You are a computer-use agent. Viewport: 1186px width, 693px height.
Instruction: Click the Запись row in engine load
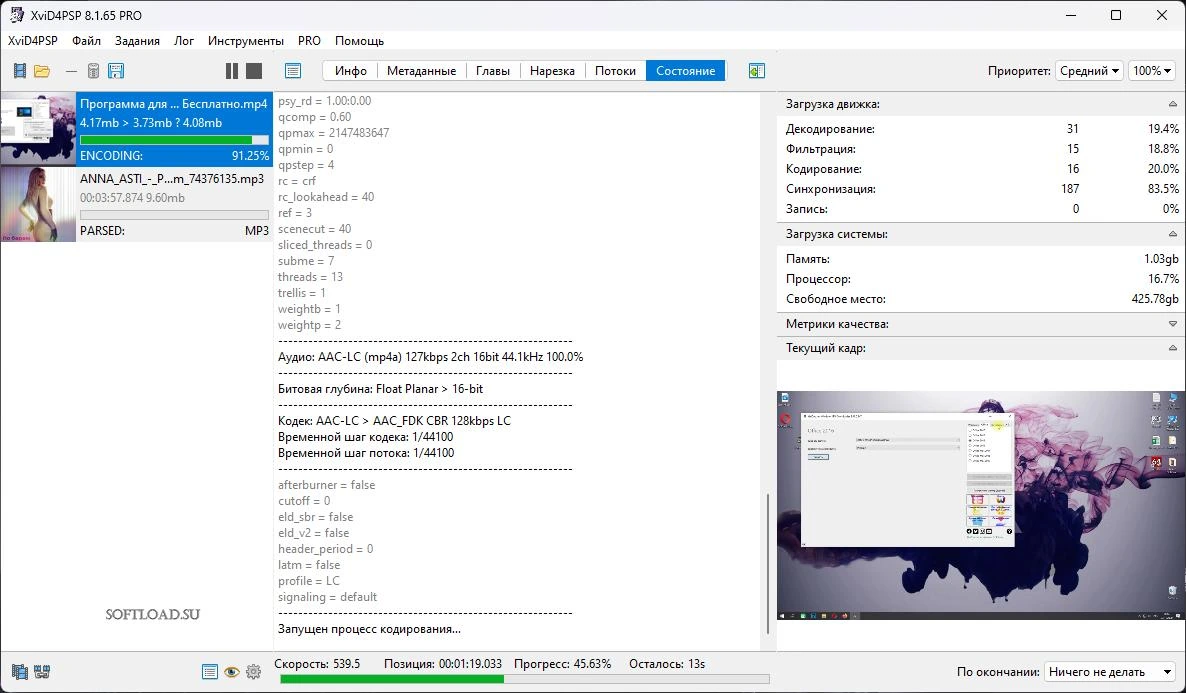click(x=981, y=209)
